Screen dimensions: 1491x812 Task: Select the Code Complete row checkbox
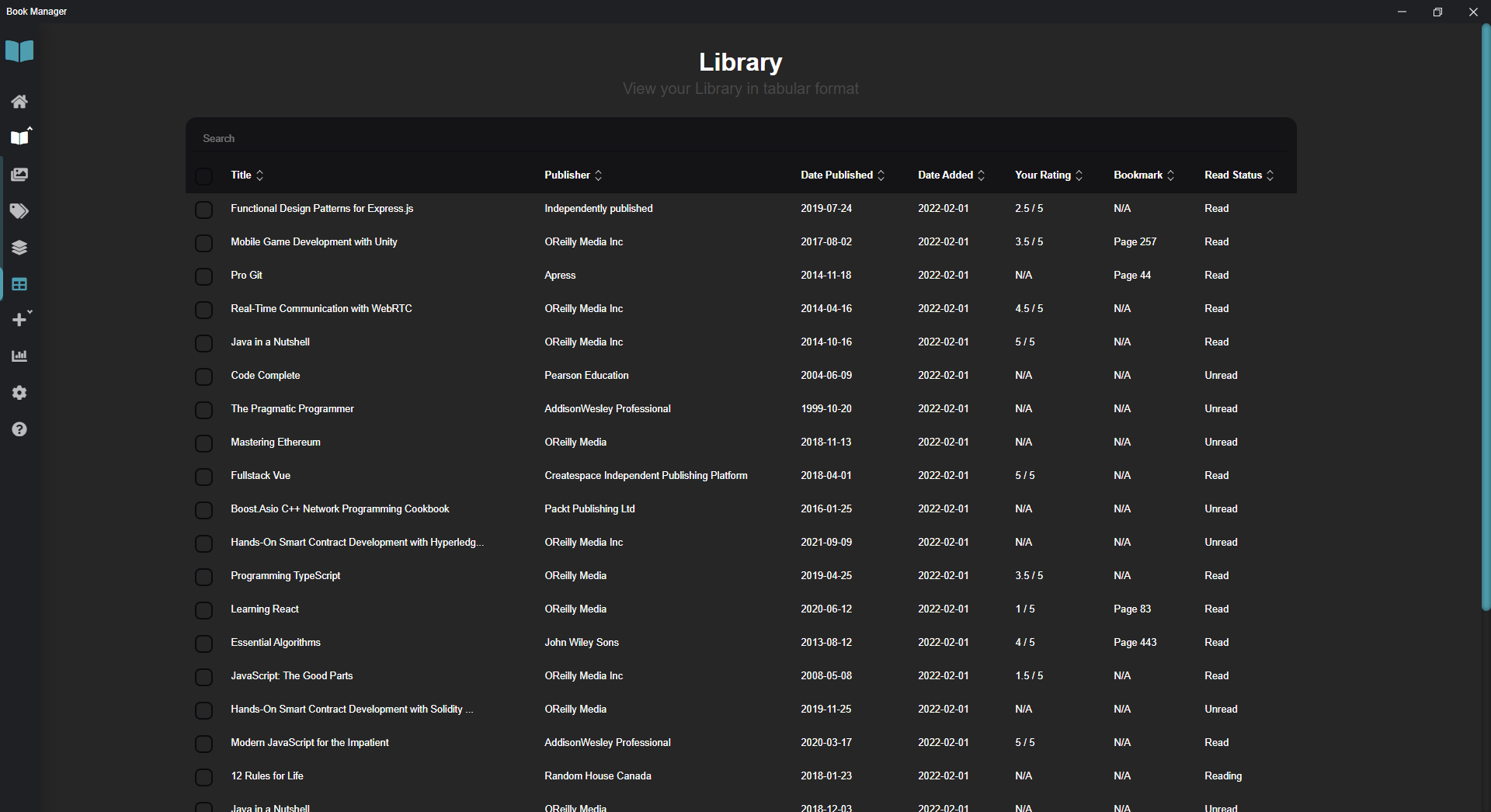[204, 377]
